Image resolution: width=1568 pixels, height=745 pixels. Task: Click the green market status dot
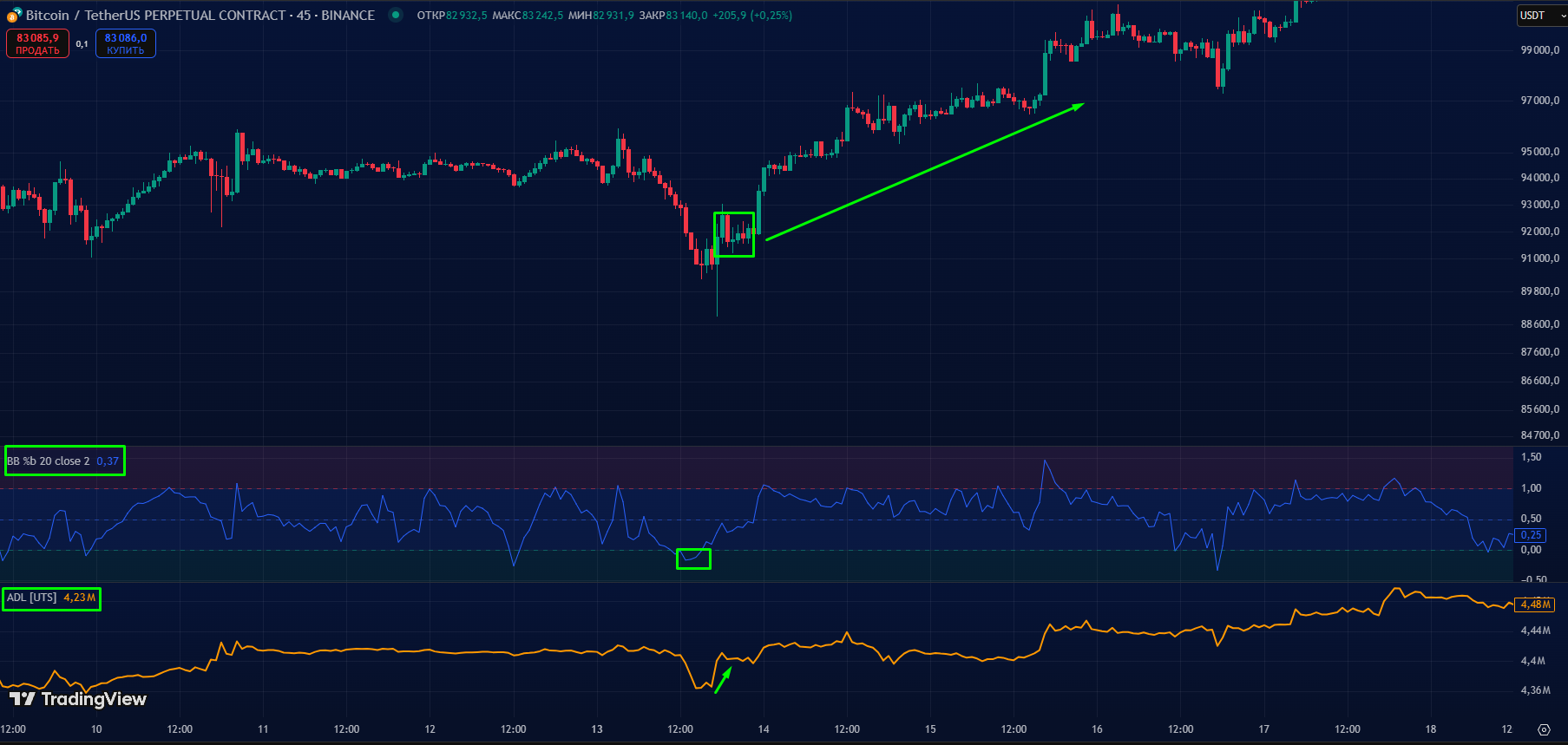point(396,15)
